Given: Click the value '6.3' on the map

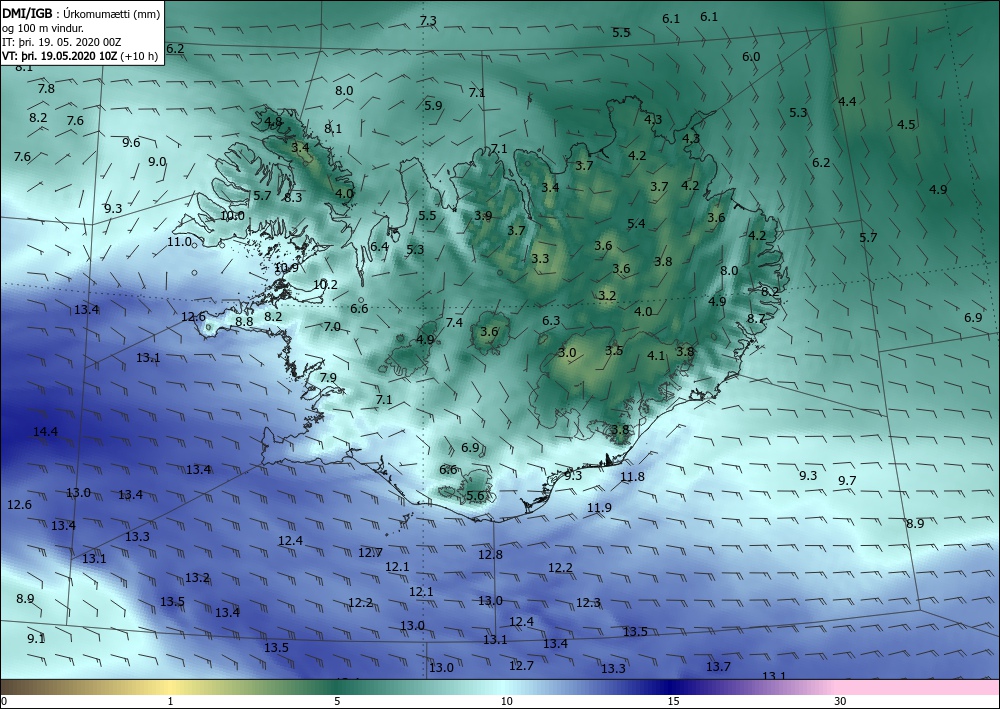Looking at the screenshot, I should 551,321.
